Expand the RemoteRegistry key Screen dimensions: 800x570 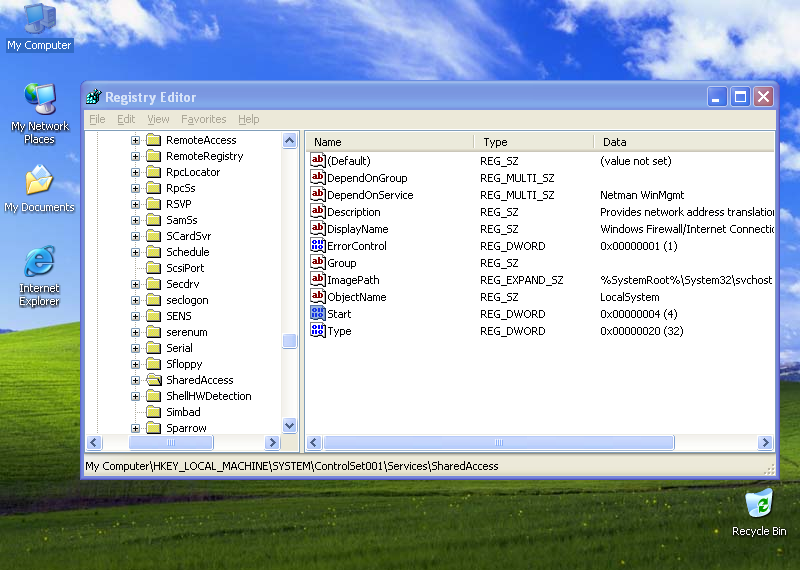pyautogui.click(x=135, y=156)
